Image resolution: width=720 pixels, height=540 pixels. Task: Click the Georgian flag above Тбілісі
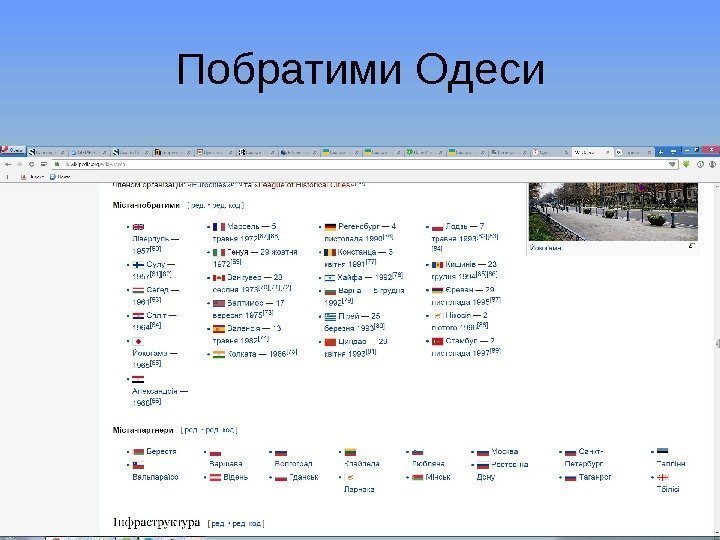pos(663,477)
